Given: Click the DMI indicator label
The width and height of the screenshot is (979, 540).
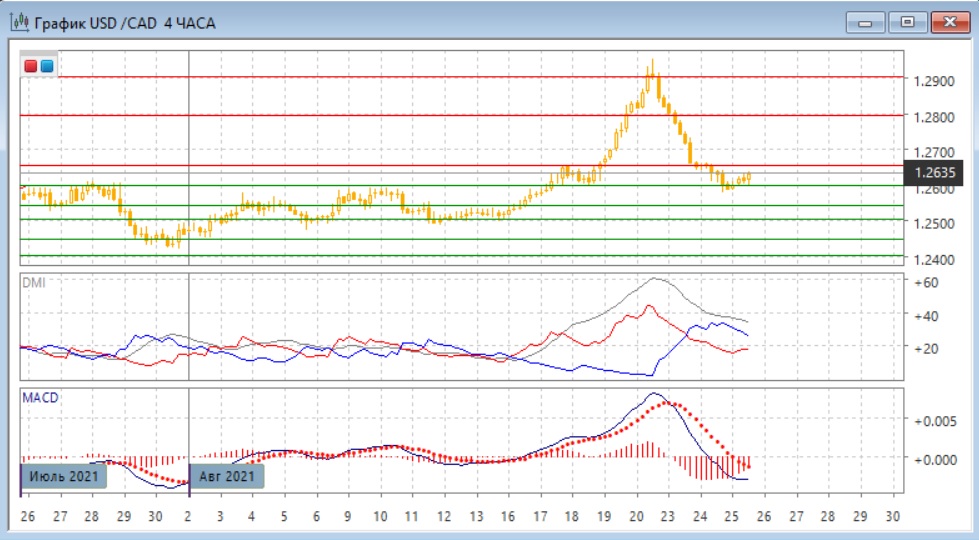Looking at the screenshot, I should point(35,281).
